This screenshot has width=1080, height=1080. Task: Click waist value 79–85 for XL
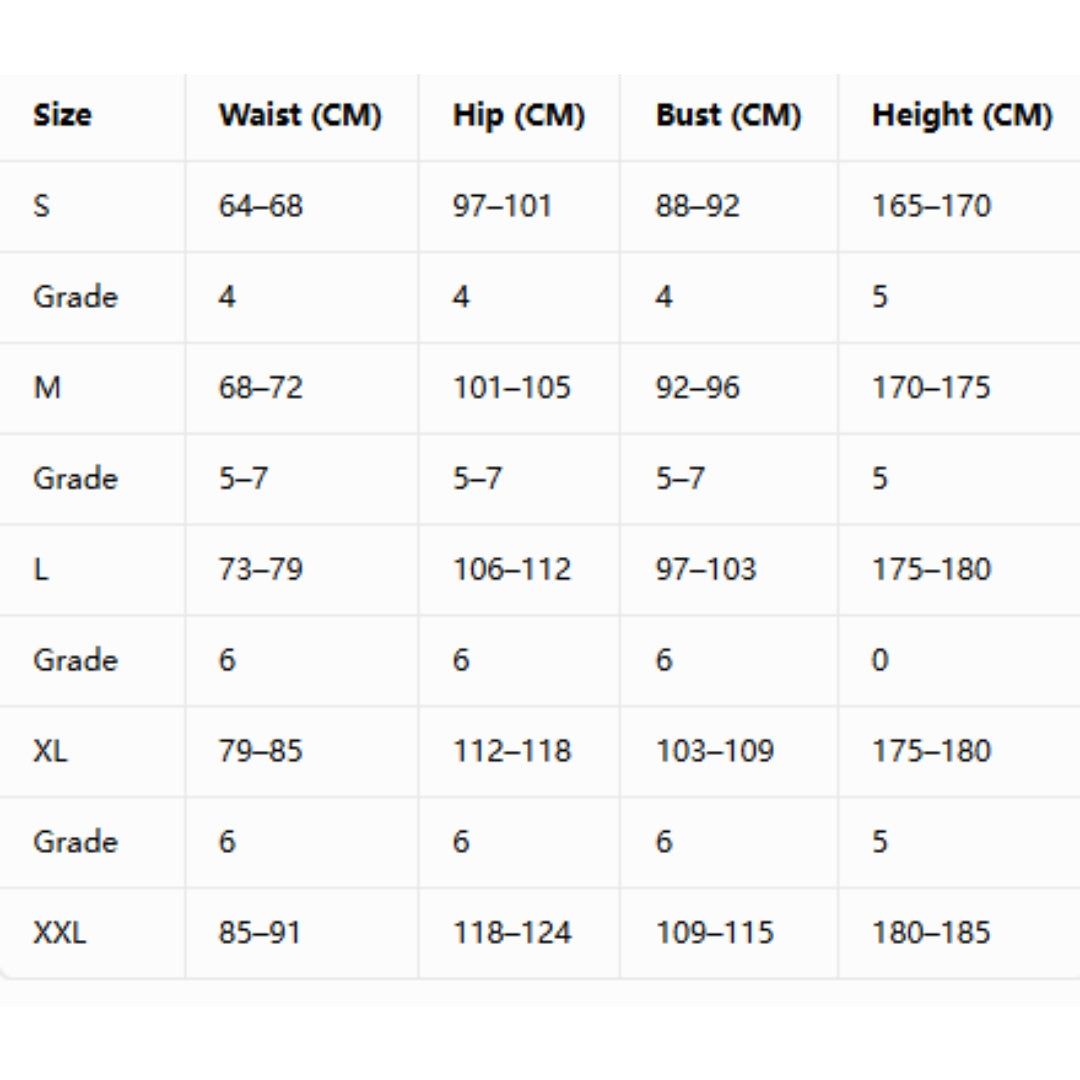260,751
